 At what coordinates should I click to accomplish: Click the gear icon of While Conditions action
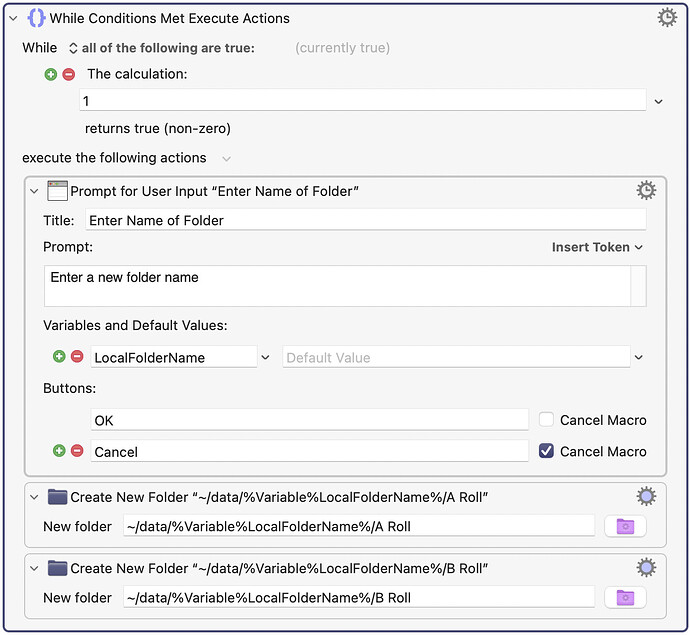click(667, 17)
